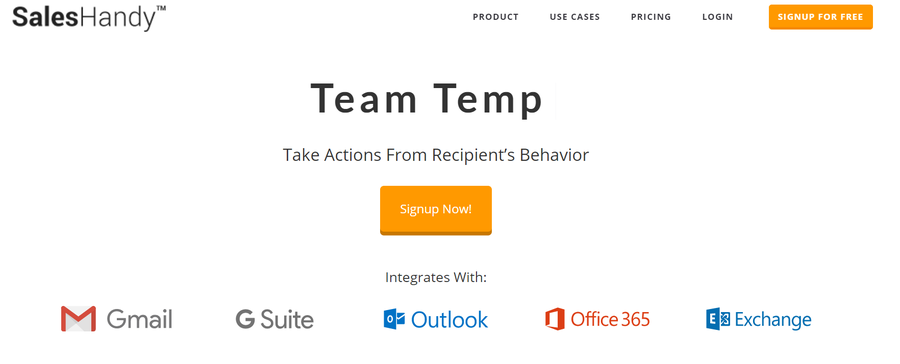Click the orange Signup Now! button
Viewport: 900px width, 364px height.
pyautogui.click(x=436, y=210)
